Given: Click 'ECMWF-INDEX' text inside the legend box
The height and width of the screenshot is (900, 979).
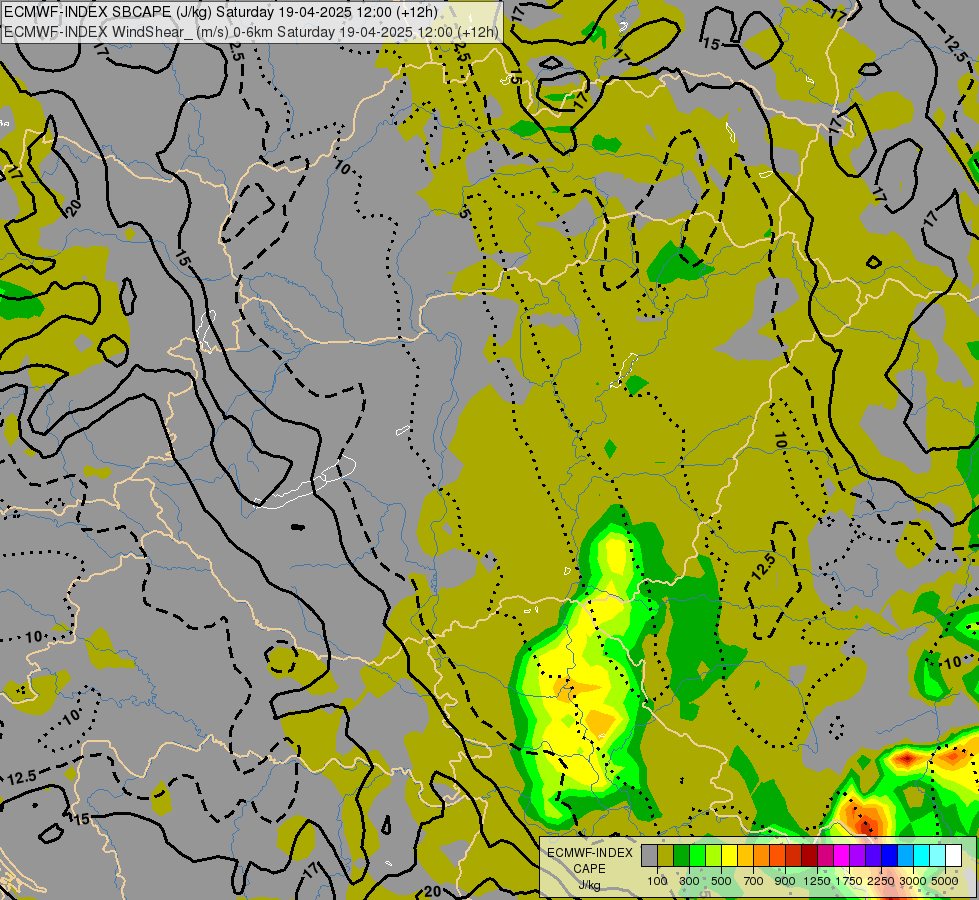Looking at the screenshot, I should click(x=590, y=853).
